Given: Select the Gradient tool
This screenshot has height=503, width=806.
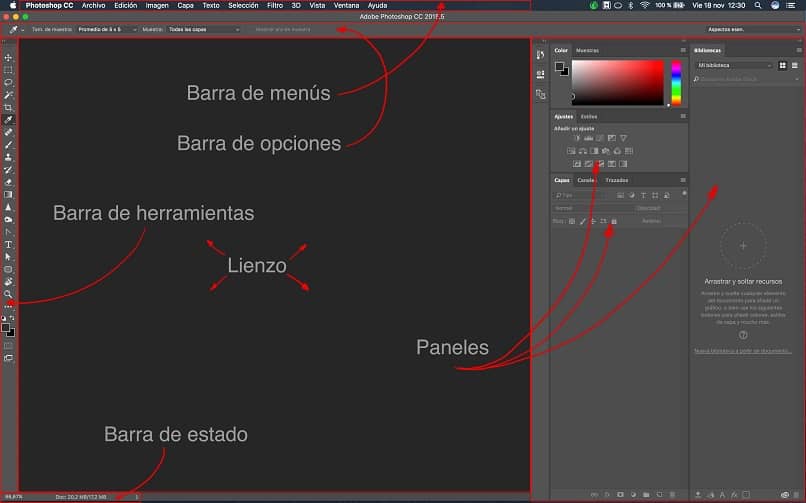Looking at the screenshot, I should 8,195.
